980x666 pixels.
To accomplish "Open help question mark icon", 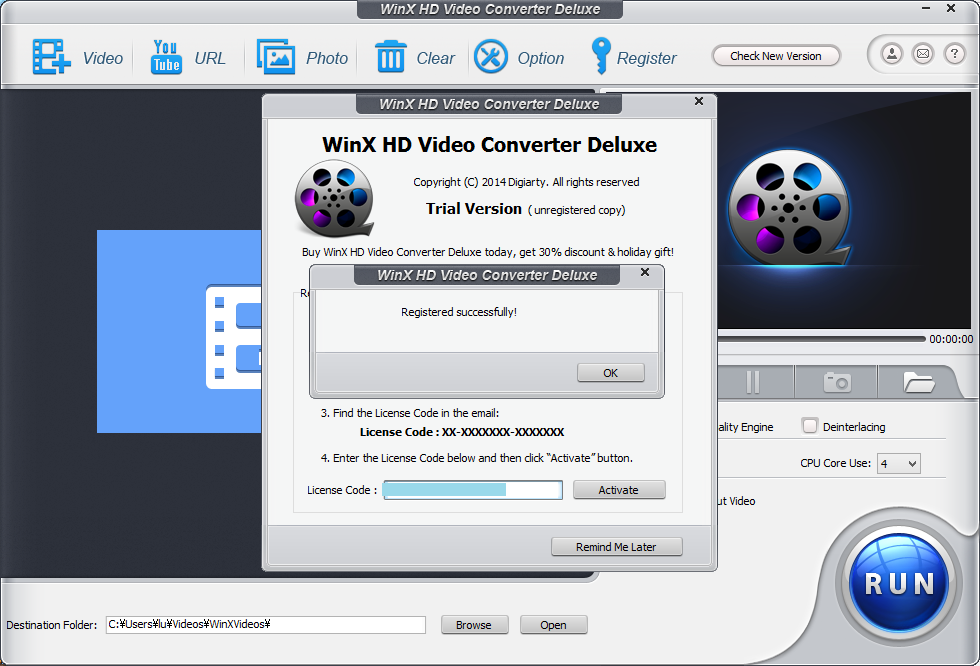I will pos(954,54).
